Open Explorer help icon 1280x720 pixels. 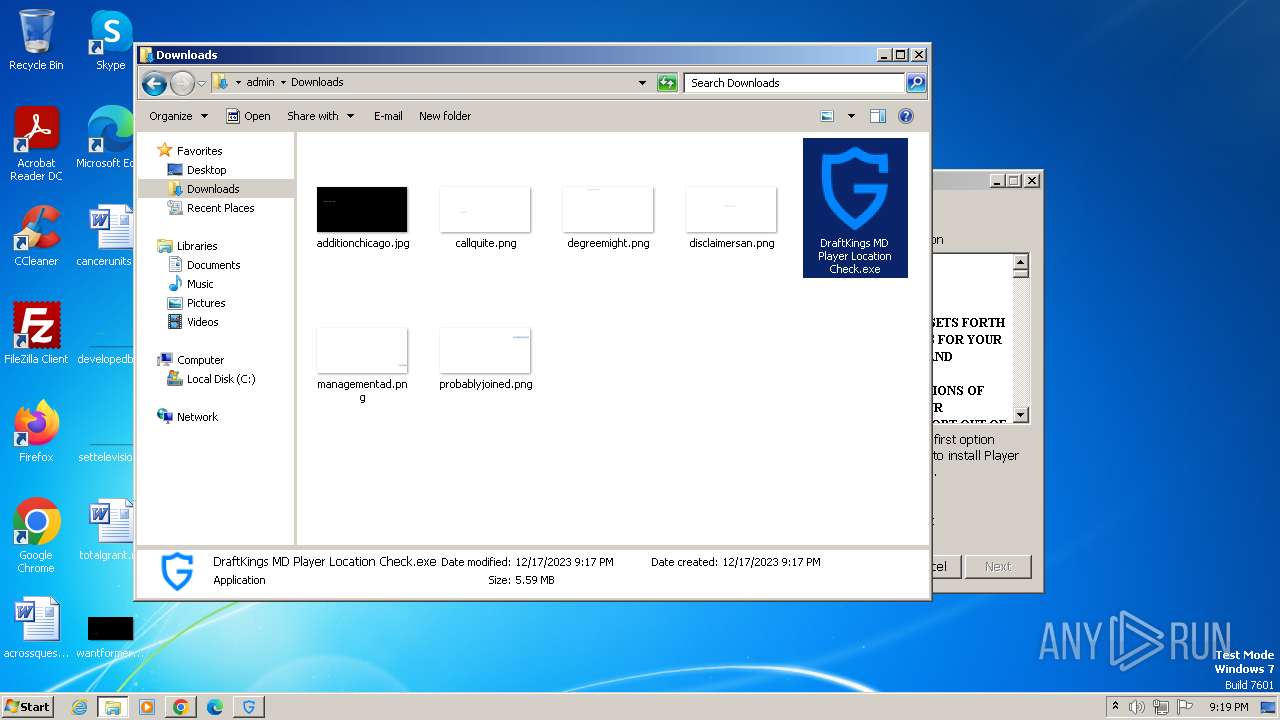906,116
